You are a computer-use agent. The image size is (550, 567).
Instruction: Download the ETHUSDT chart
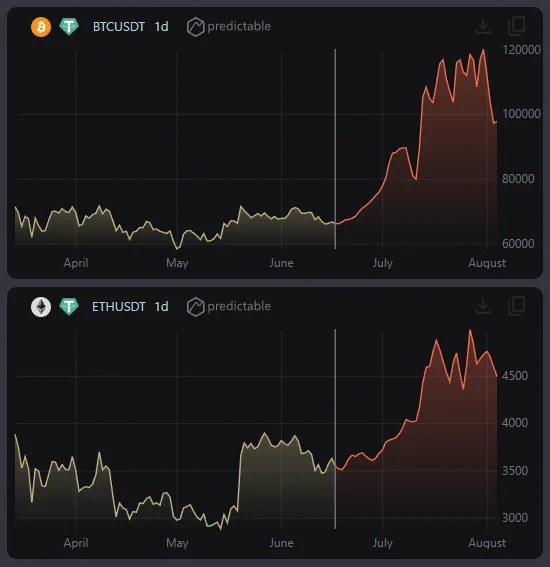coord(483,306)
